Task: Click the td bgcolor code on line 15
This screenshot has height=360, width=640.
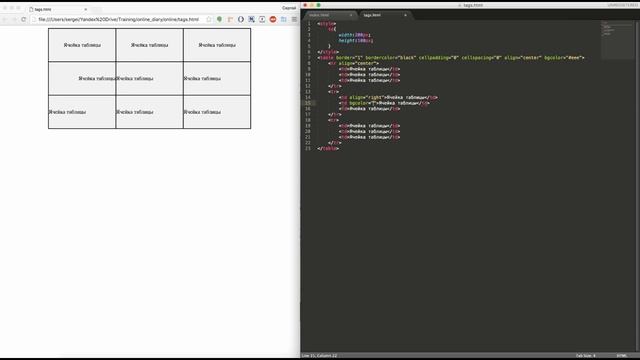Action: (x=384, y=103)
